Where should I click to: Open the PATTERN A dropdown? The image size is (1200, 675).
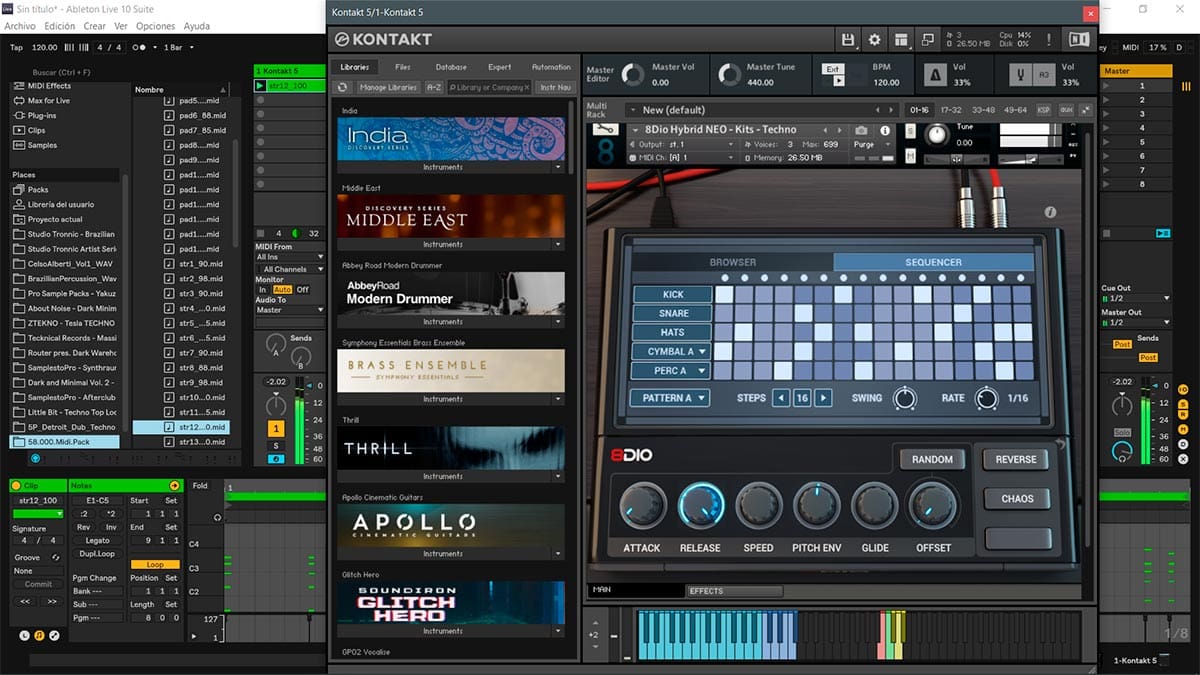[669, 397]
